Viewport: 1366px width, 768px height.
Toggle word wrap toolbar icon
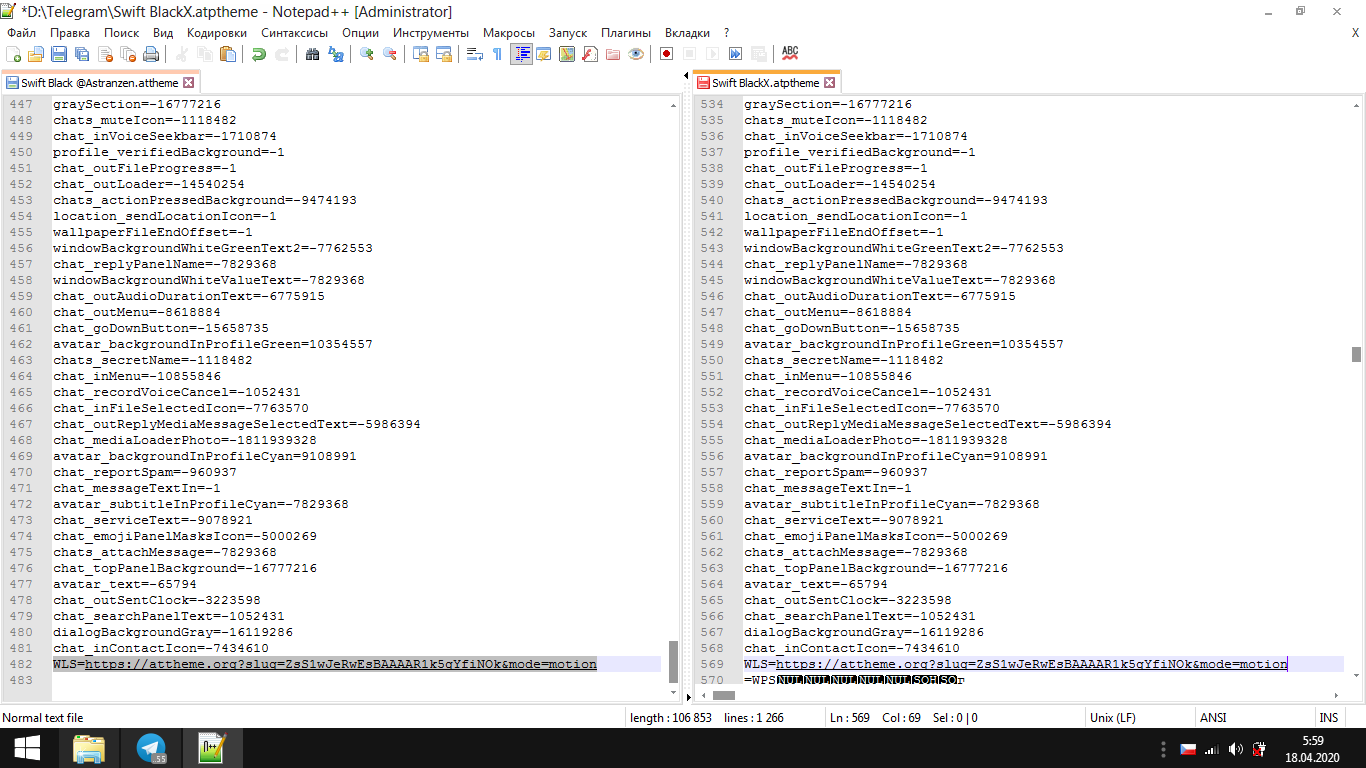point(475,54)
